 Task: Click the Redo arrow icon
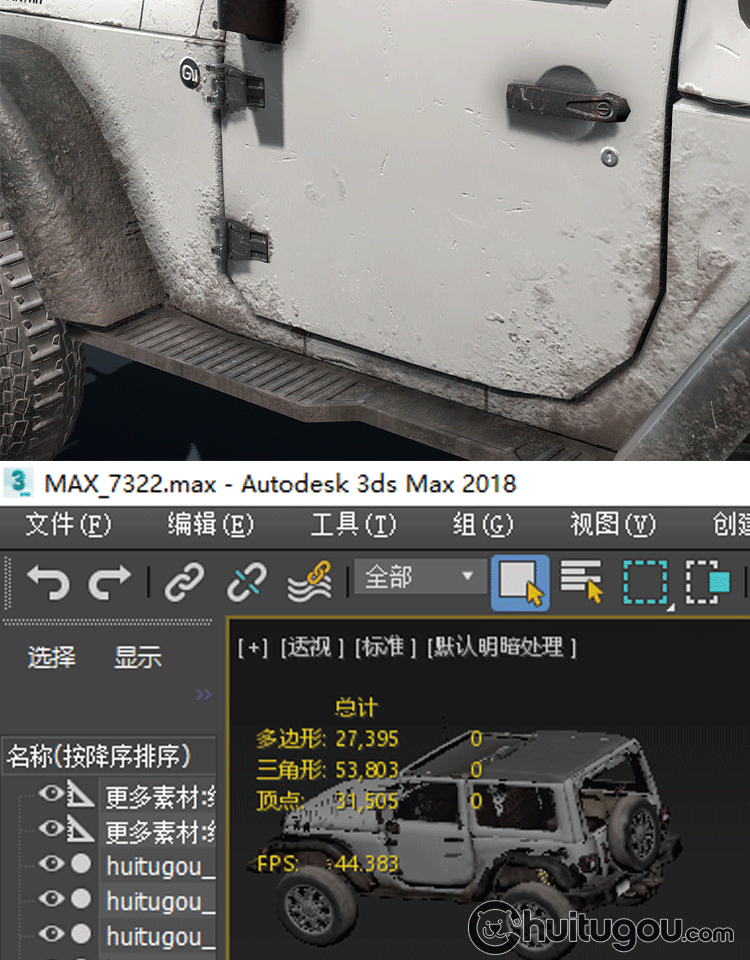[110, 582]
